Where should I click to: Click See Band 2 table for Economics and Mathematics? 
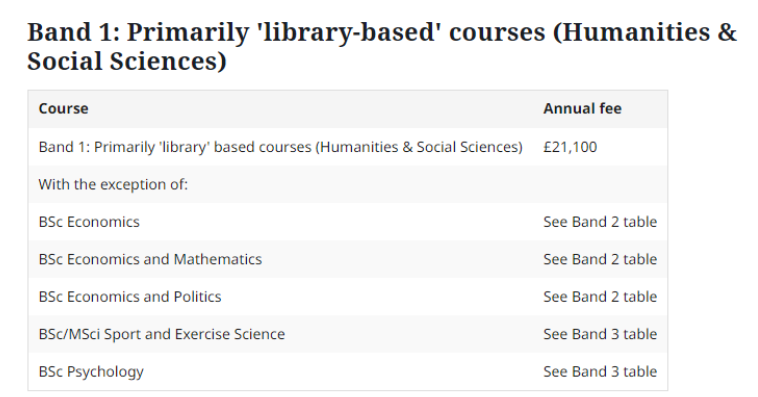600,259
